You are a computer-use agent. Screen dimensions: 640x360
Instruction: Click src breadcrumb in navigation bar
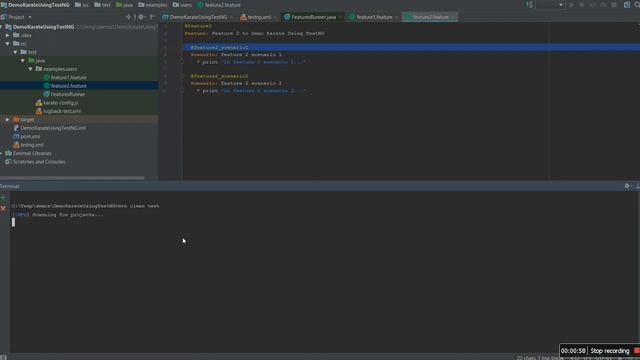82,5
